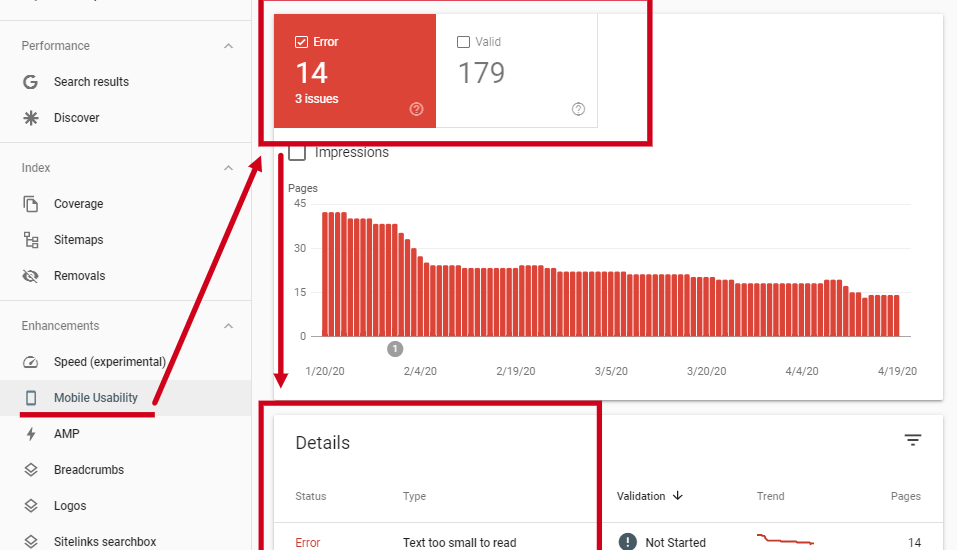Click the Sitemaps tree icon
The height and width of the screenshot is (550, 957).
tap(31, 240)
